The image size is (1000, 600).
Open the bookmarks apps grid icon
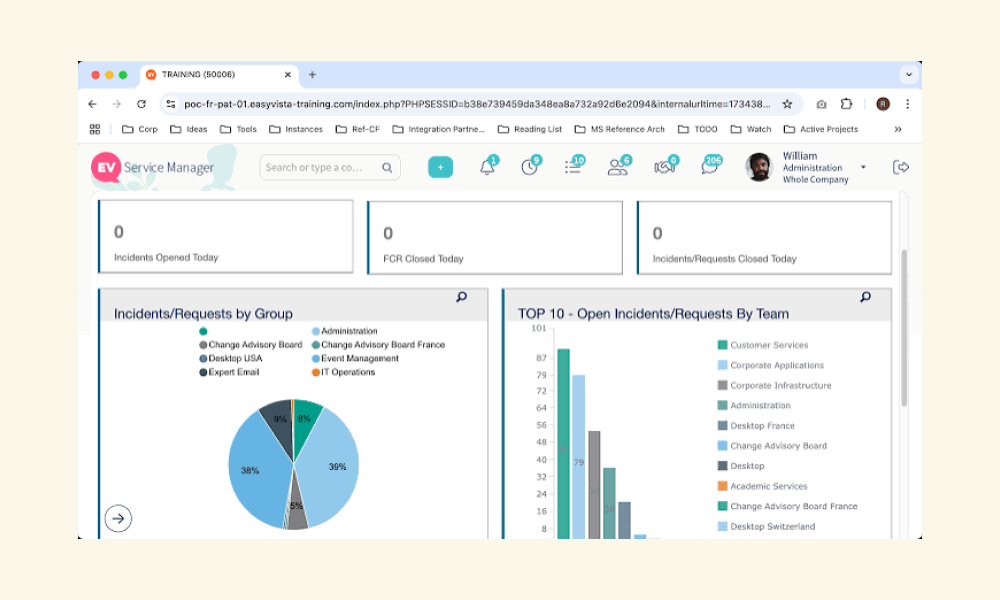click(94, 129)
